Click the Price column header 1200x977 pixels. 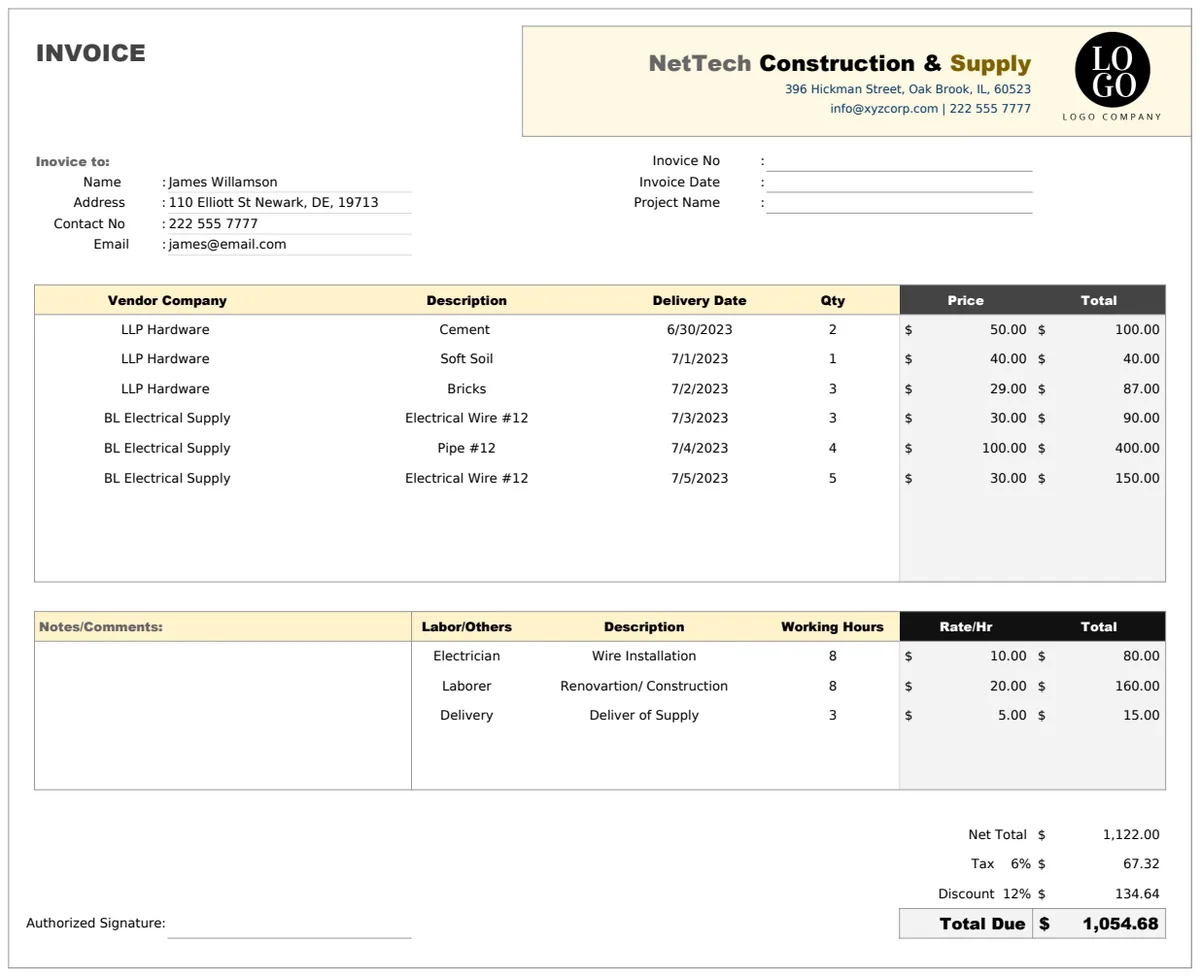click(965, 301)
